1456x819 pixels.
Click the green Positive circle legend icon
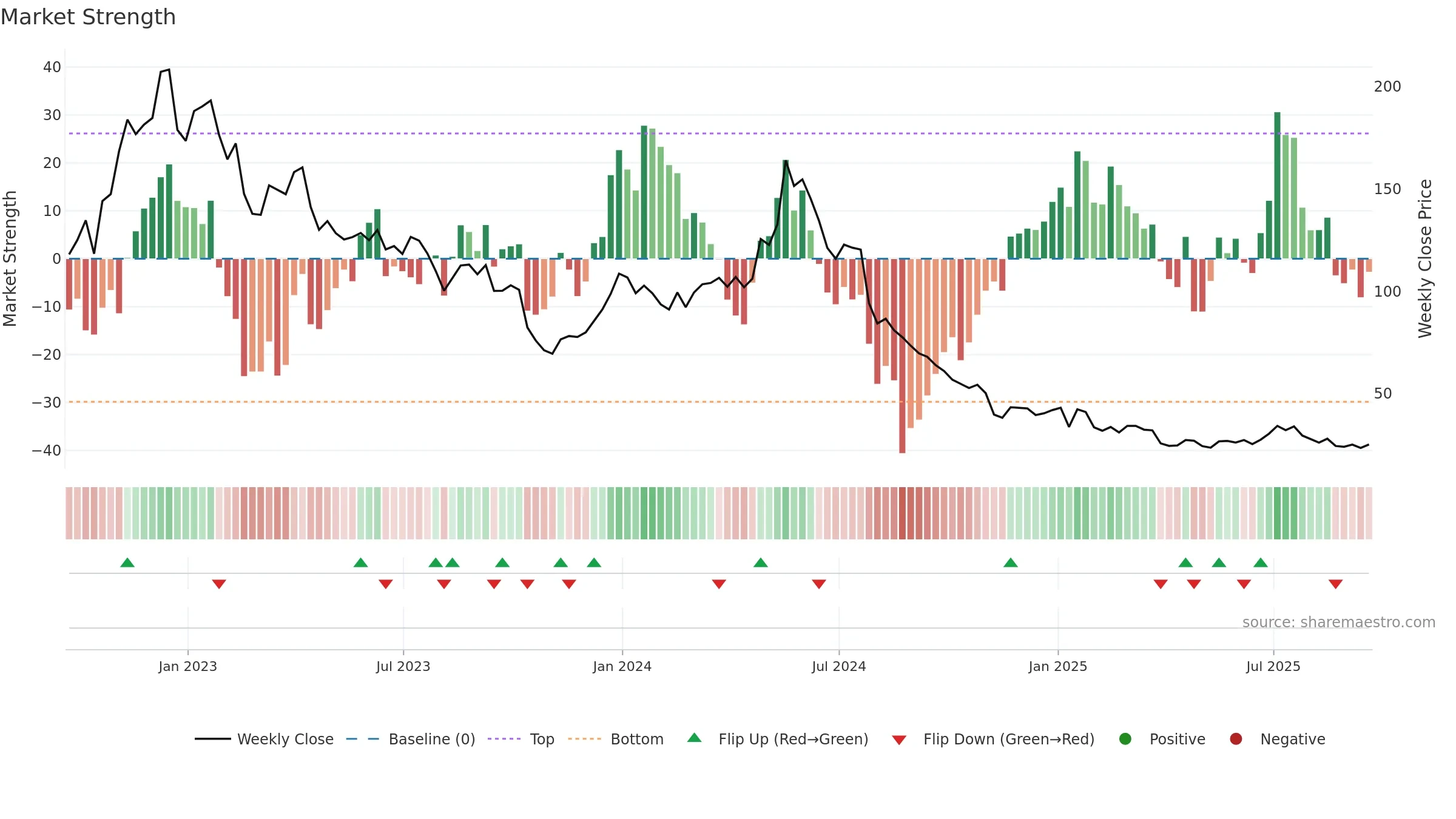[1125, 739]
